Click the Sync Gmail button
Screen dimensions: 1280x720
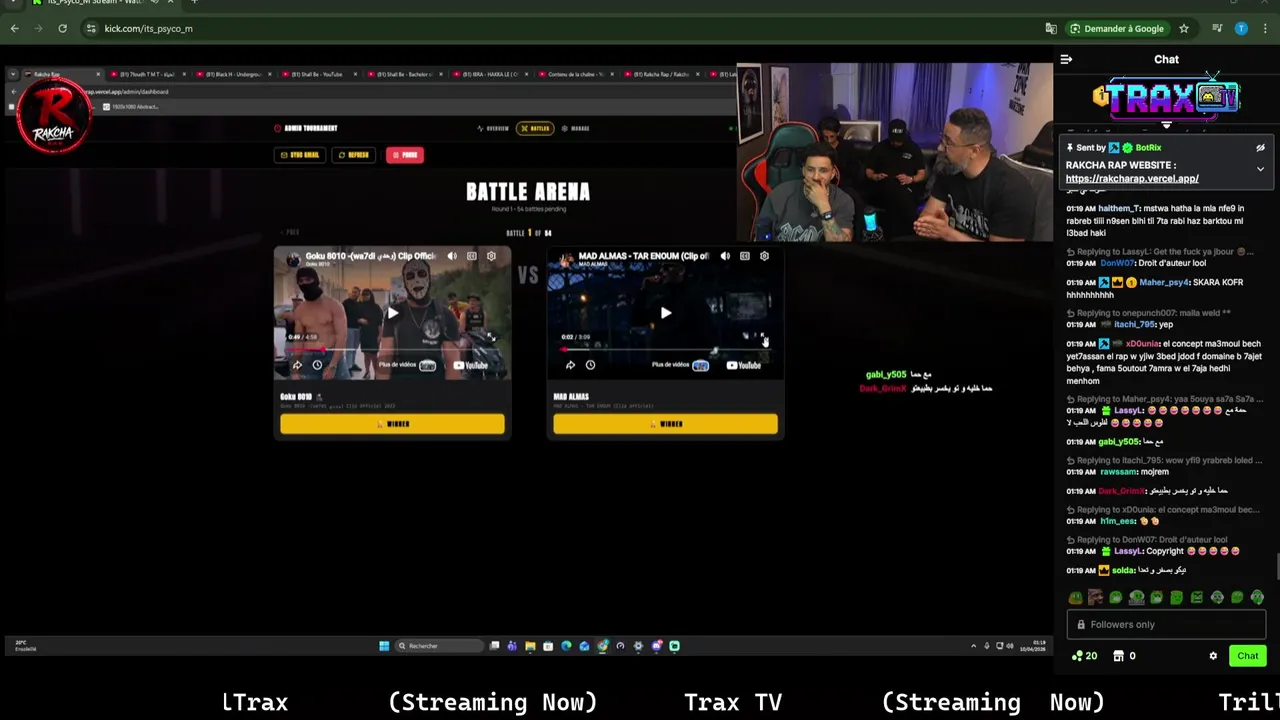[x=299, y=155]
